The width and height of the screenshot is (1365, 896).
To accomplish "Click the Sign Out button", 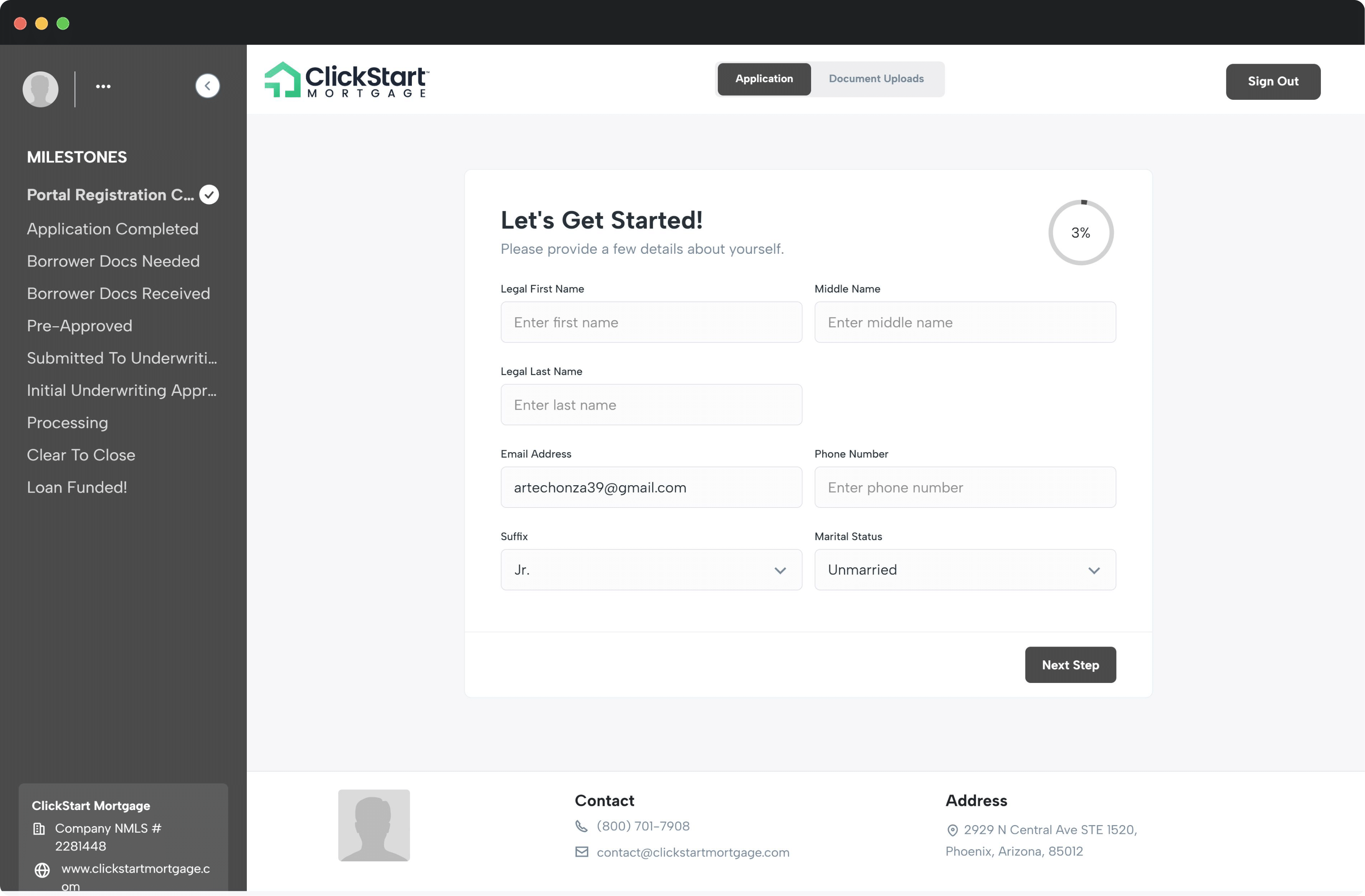I will pyautogui.click(x=1272, y=81).
